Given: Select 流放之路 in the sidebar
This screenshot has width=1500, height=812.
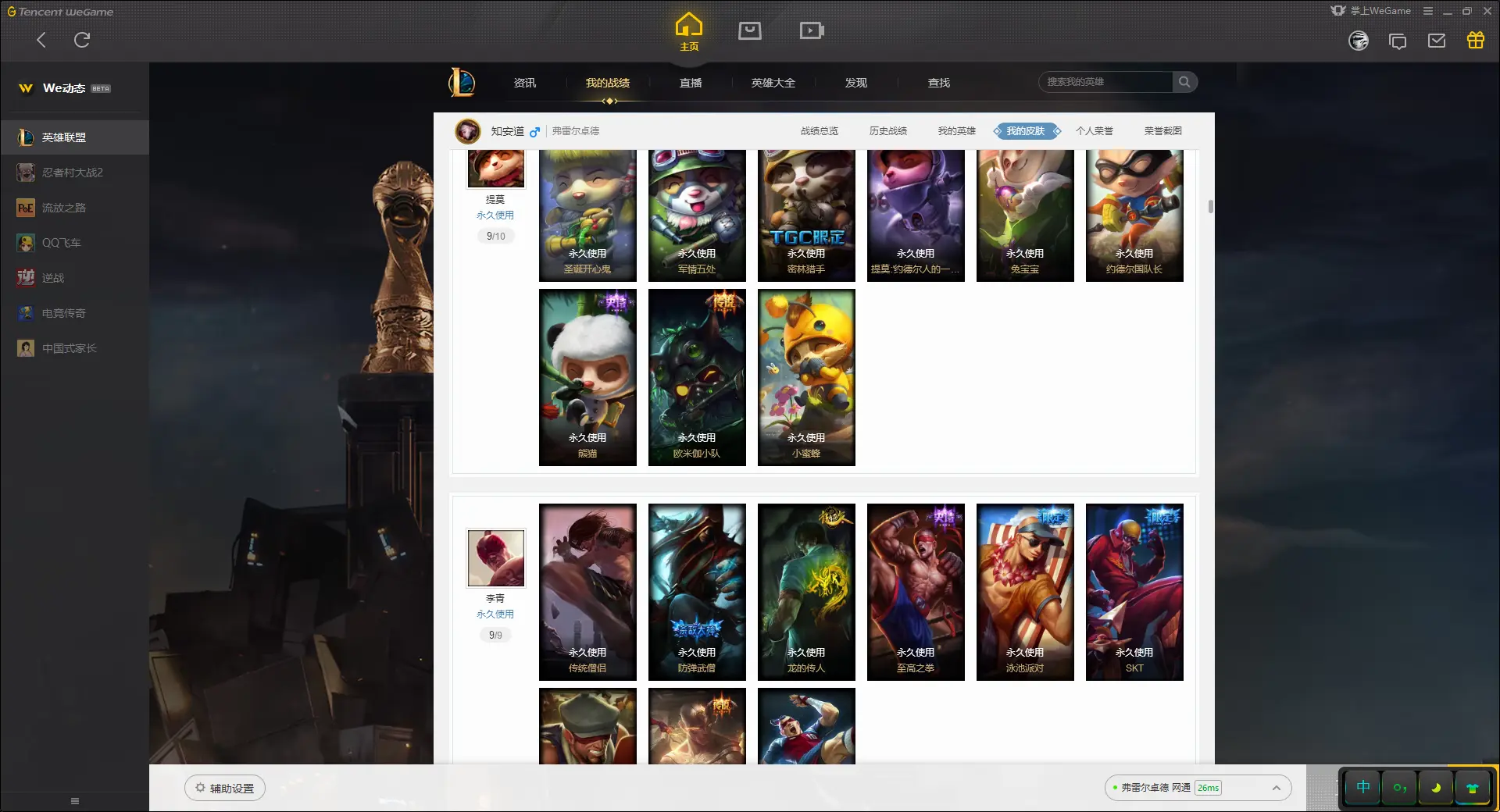Looking at the screenshot, I should [x=74, y=208].
